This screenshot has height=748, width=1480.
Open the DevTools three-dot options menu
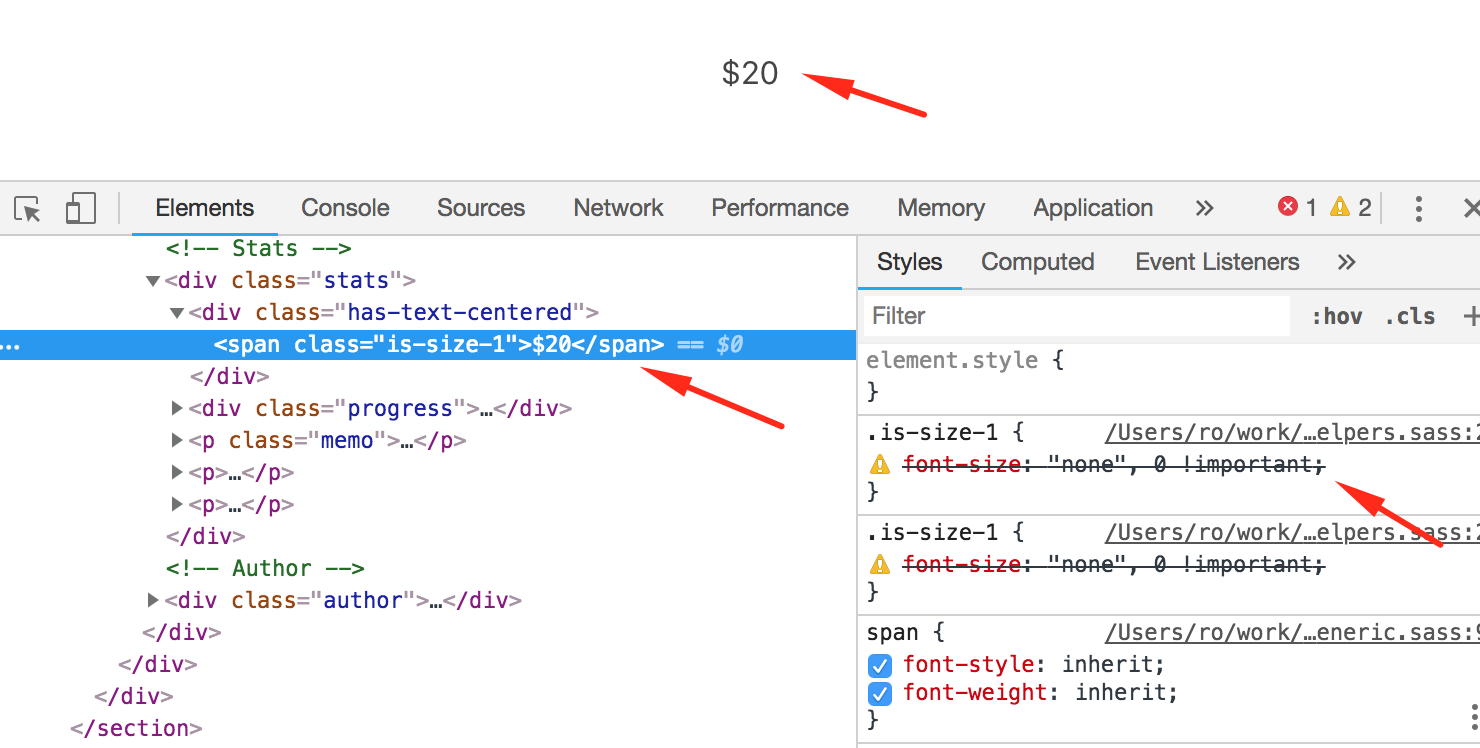(1418, 208)
